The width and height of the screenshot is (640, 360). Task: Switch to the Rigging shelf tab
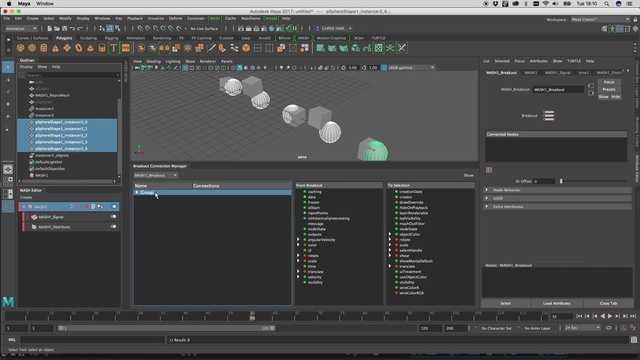click(111, 38)
